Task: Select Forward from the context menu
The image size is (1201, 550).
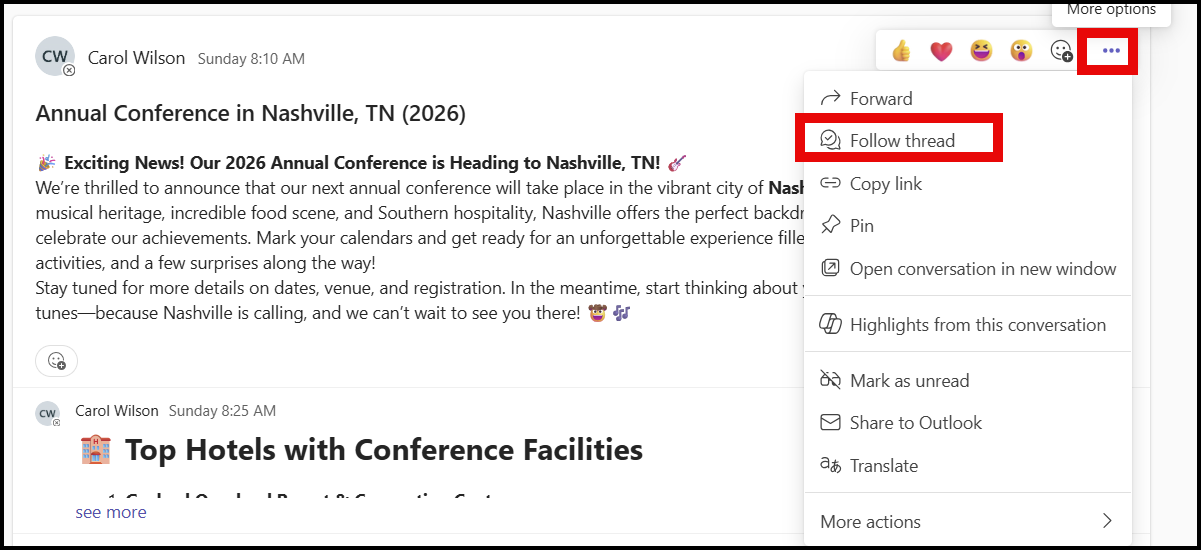Action: [880, 98]
